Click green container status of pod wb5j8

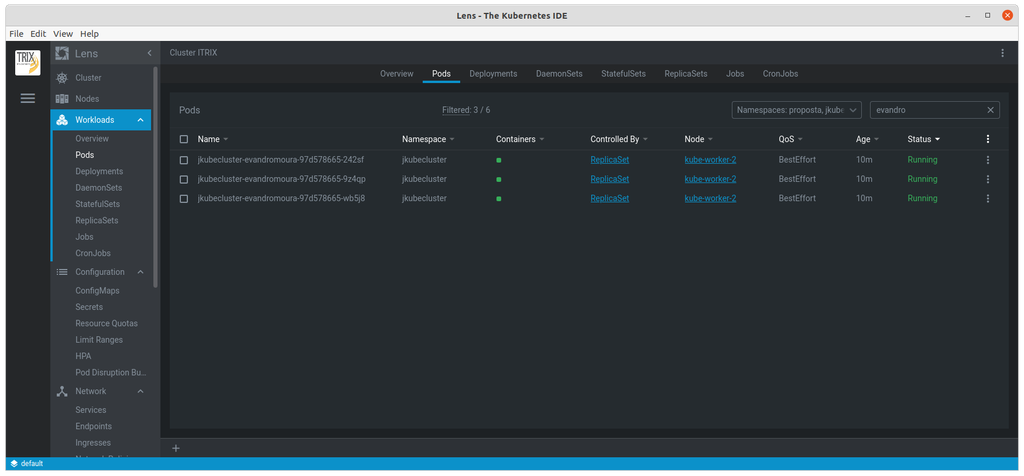(x=499, y=198)
